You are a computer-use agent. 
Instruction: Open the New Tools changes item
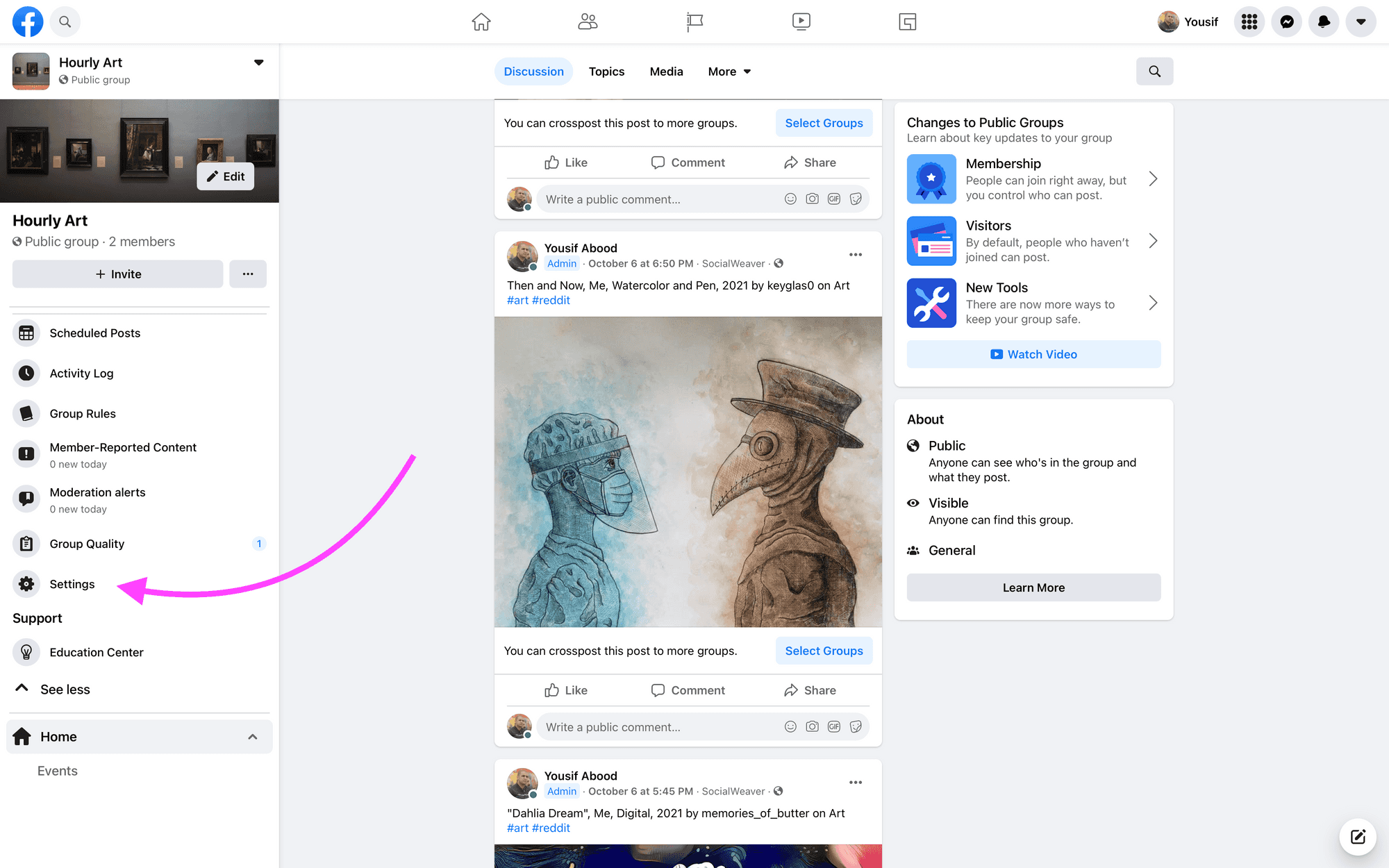click(1033, 303)
